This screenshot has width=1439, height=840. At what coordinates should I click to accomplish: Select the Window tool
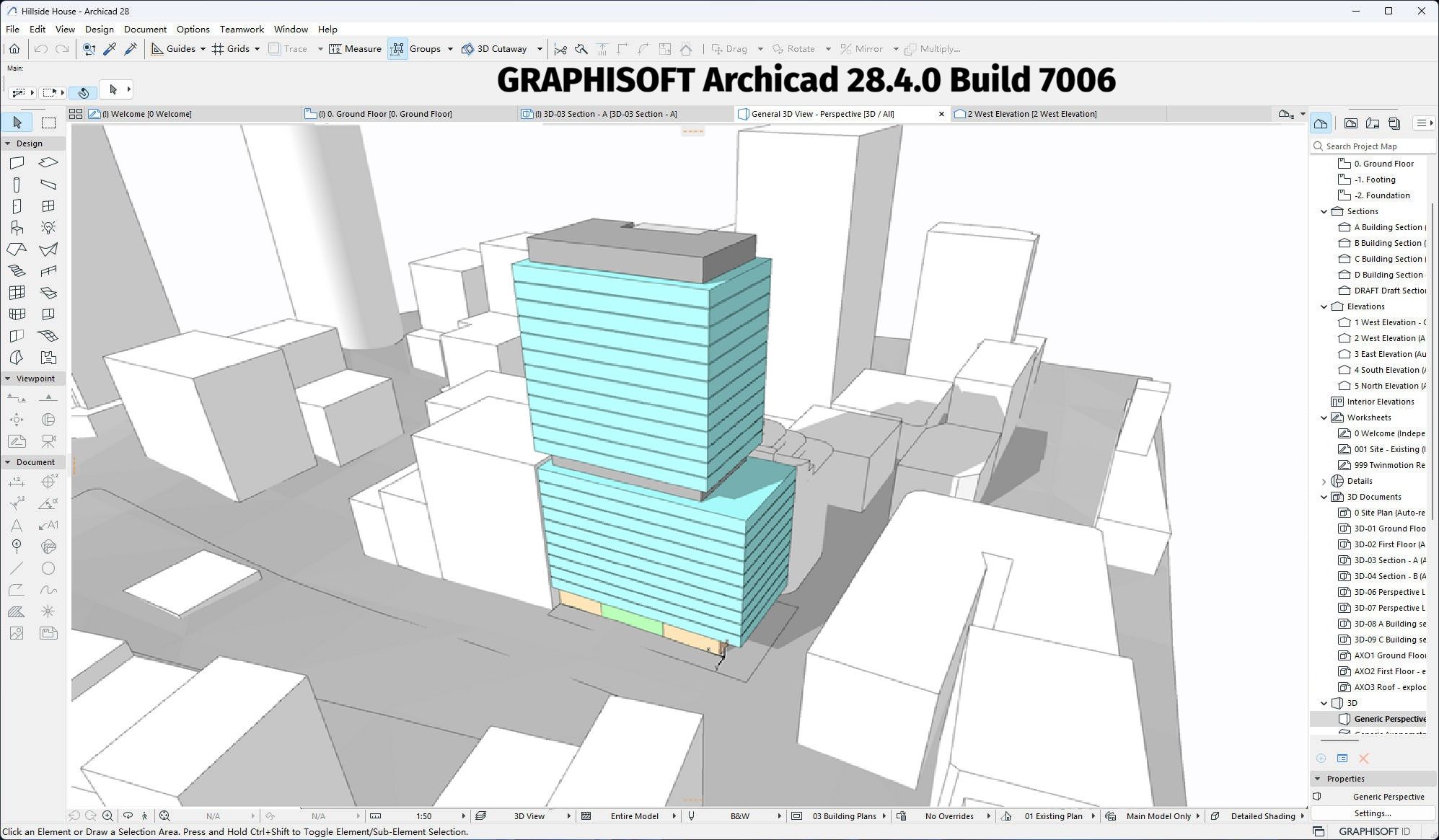tap(48, 206)
